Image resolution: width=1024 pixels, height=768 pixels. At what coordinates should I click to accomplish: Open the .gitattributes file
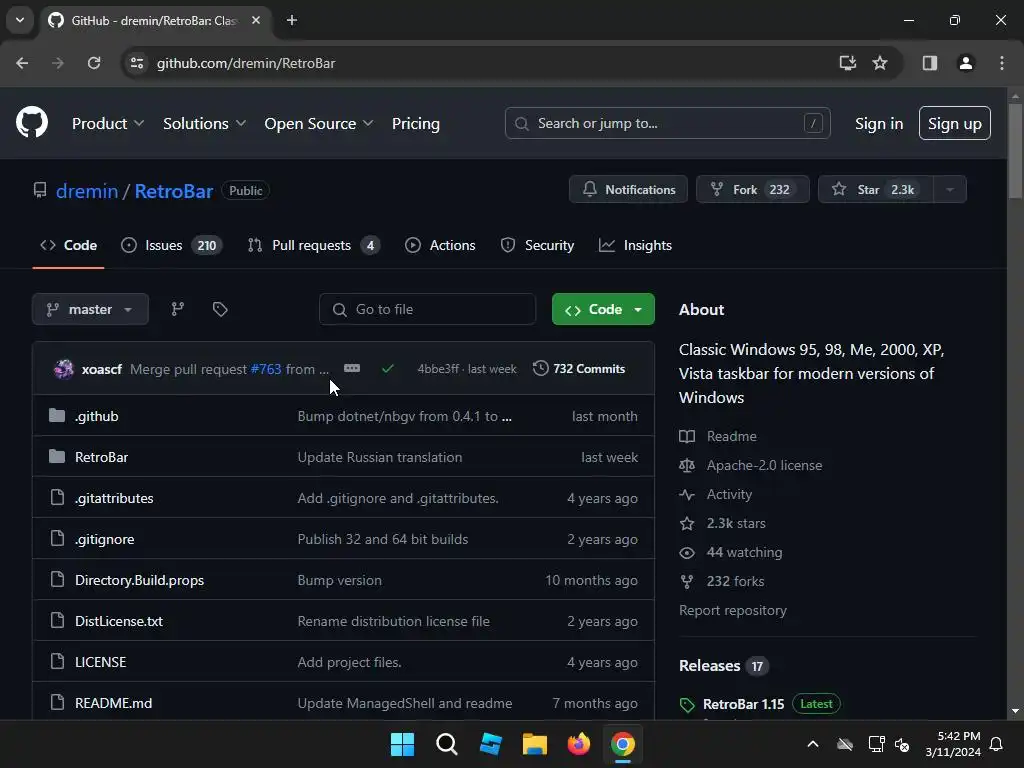click(x=114, y=498)
